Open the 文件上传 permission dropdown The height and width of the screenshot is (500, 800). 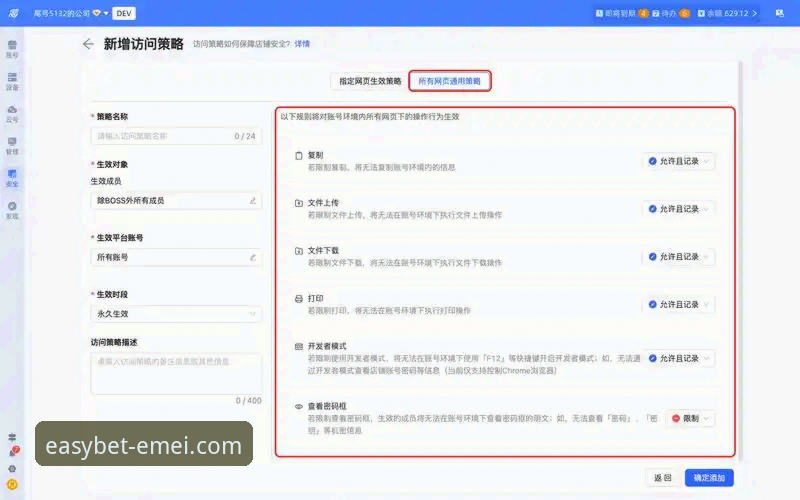click(678, 209)
